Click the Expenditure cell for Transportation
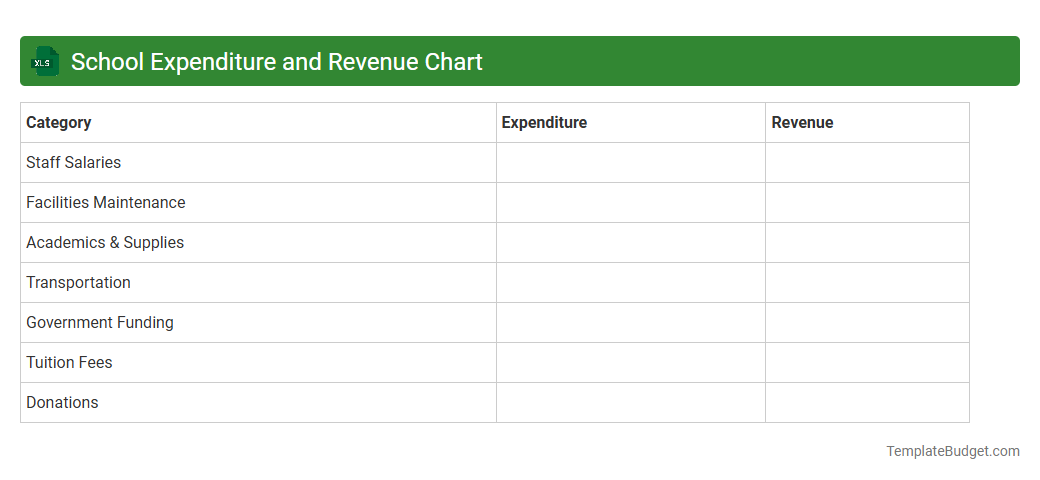Image resolution: width=1040 pixels, height=480 pixels. pyautogui.click(x=631, y=282)
